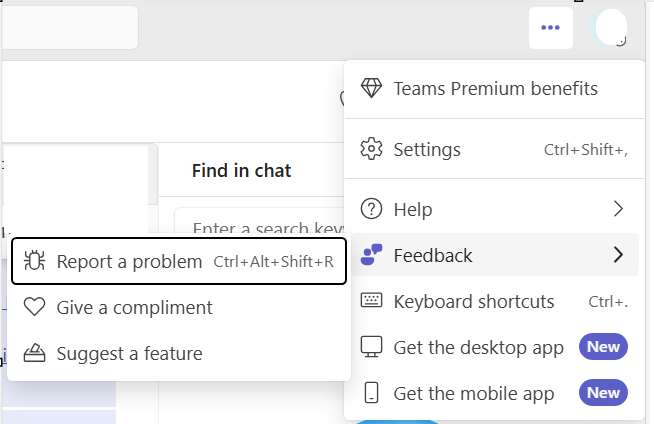Click the mobile phone icon
The height and width of the screenshot is (424, 654).
[371, 393]
